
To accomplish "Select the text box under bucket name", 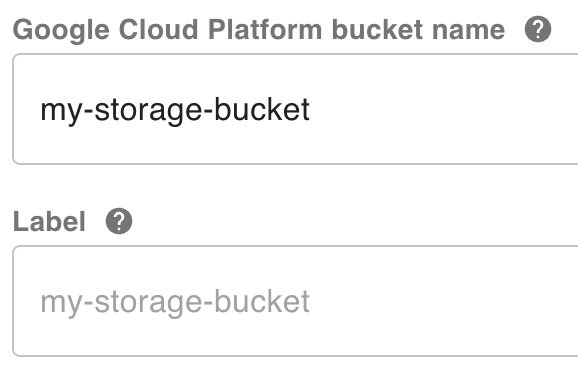I will coord(295,109).
